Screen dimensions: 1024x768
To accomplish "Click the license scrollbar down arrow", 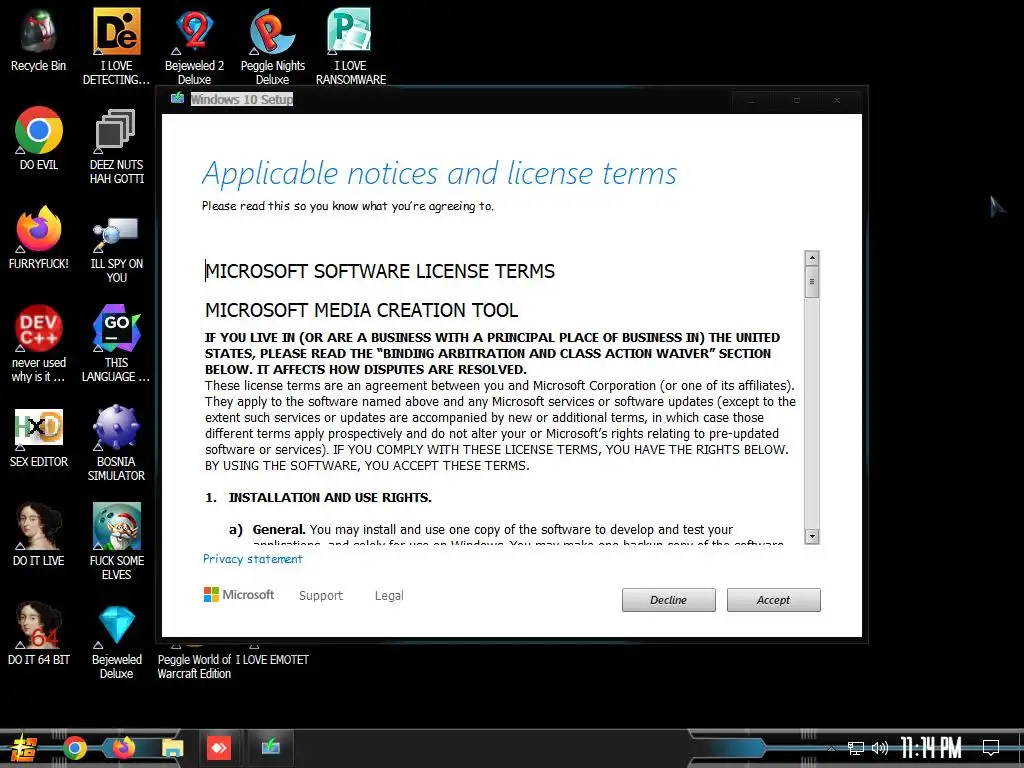I will click(x=812, y=537).
